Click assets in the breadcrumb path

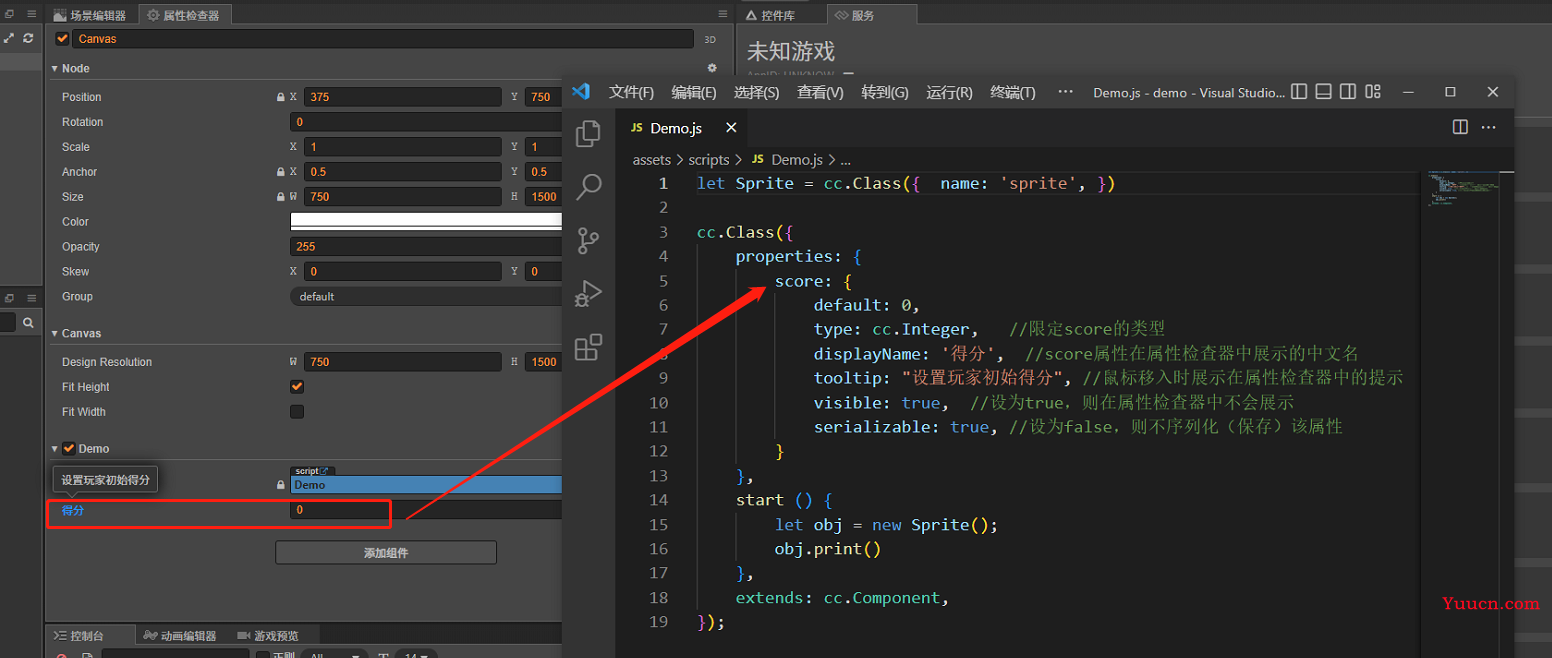(652, 160)
